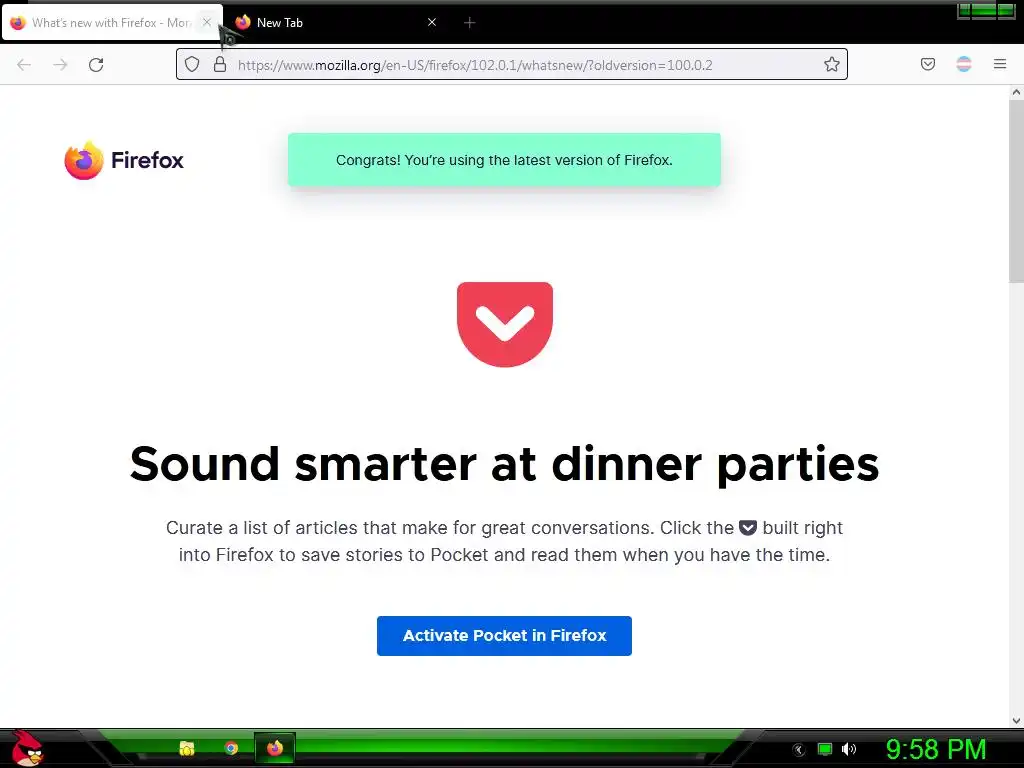
Task: Click the vertical scrollbar thumb
Action: coord(1016,191)
